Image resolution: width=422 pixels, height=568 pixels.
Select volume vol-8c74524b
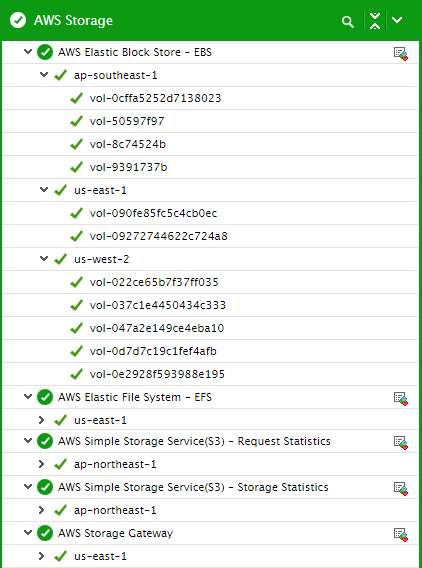[128, 144]
